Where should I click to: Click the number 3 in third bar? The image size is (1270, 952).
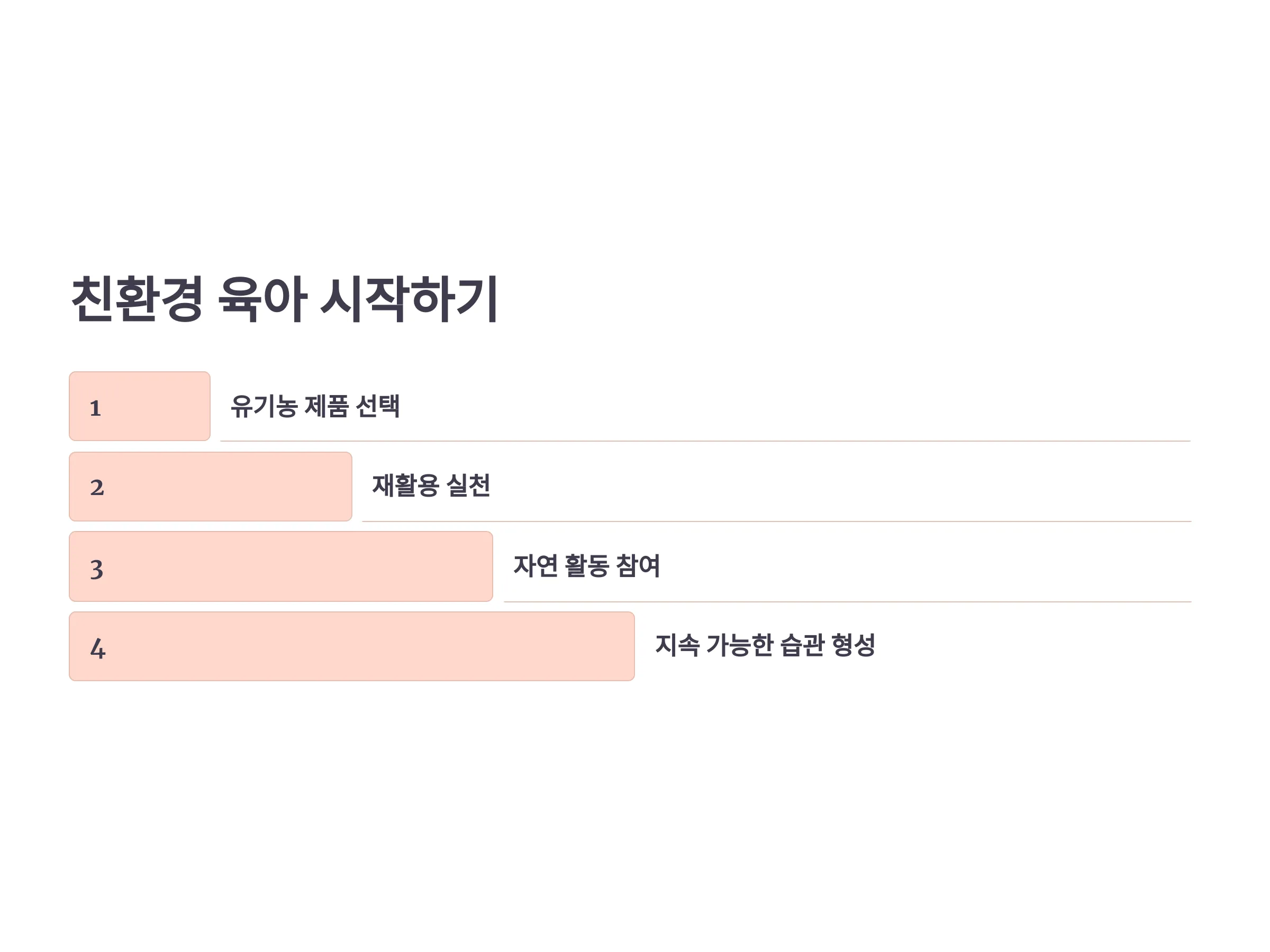point(96,569)
